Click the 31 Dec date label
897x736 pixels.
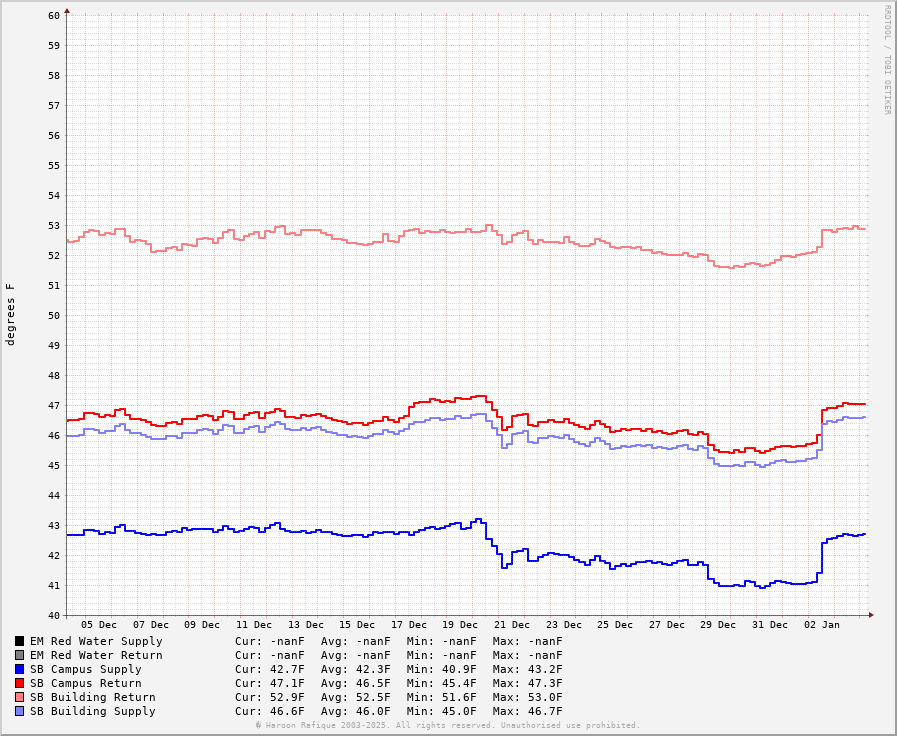pos(770,625)
